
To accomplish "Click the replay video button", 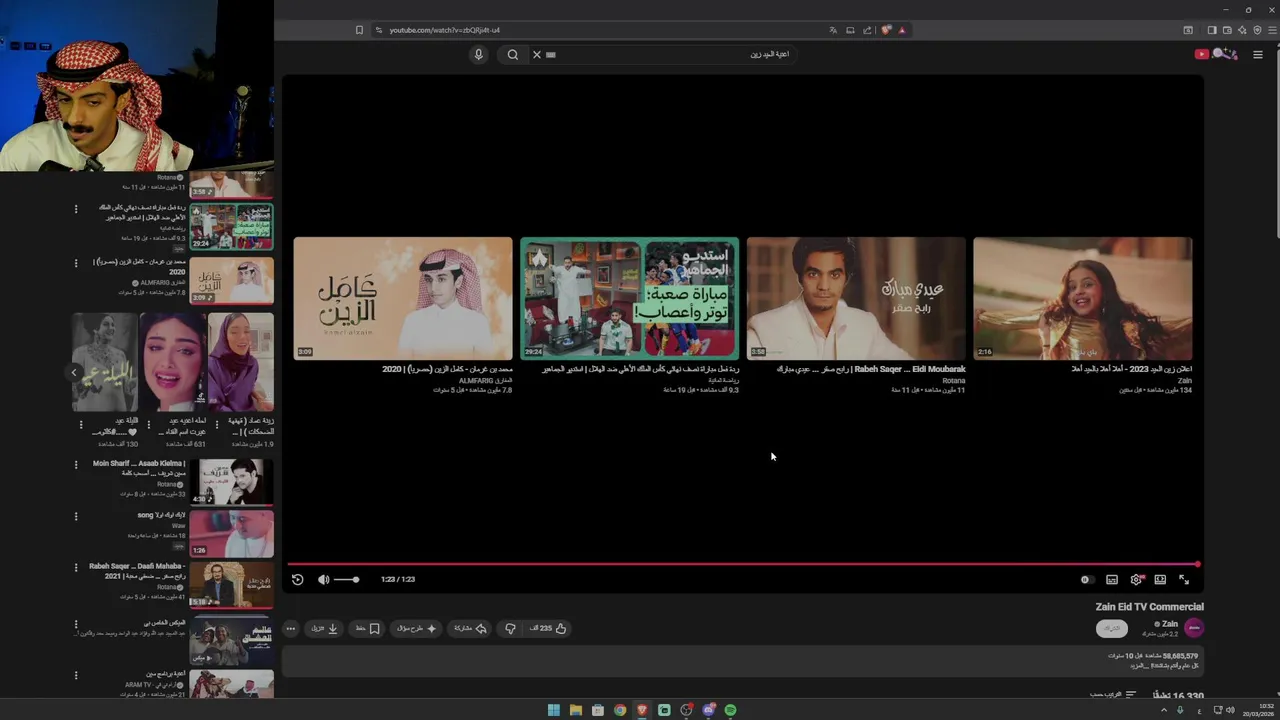I will [297, 579].
